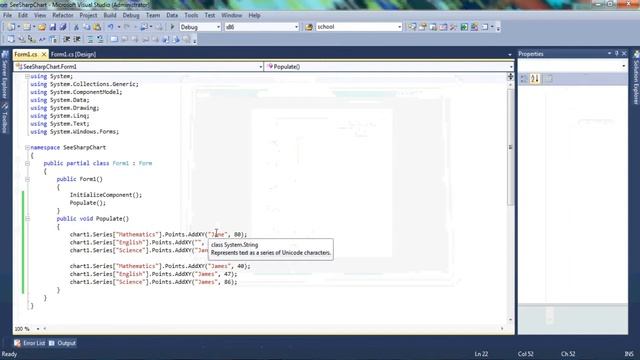The width and height of the screenshot is (640, 360).
Task: Open the Refactor menu
Action: 63,16
